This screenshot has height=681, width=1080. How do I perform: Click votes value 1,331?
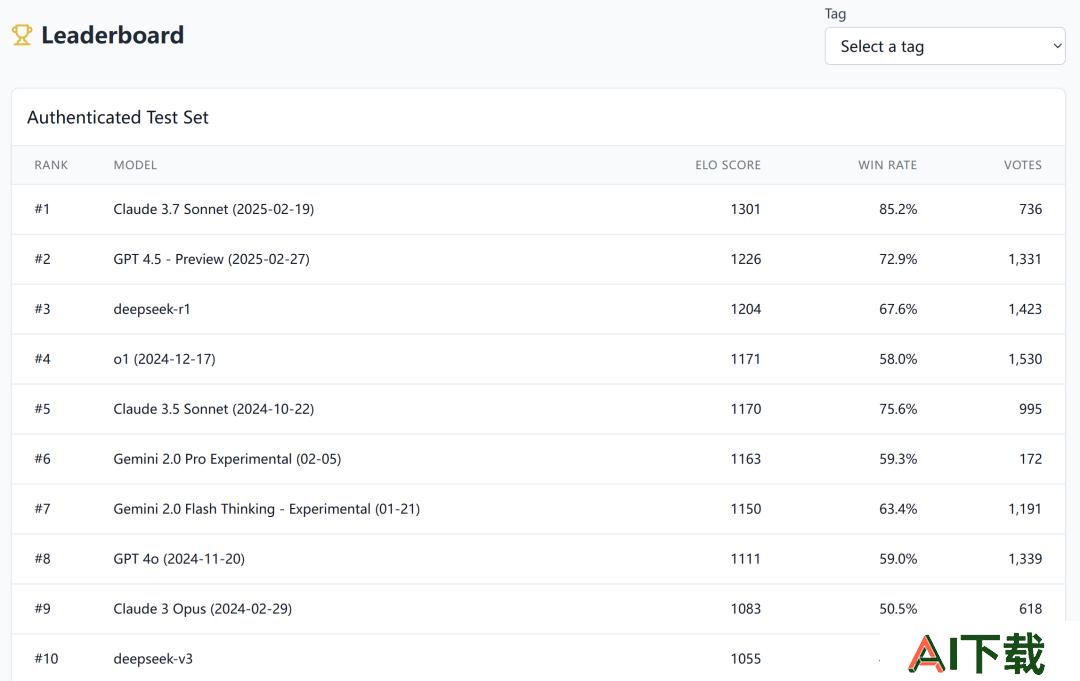[x=1025, y=260]
